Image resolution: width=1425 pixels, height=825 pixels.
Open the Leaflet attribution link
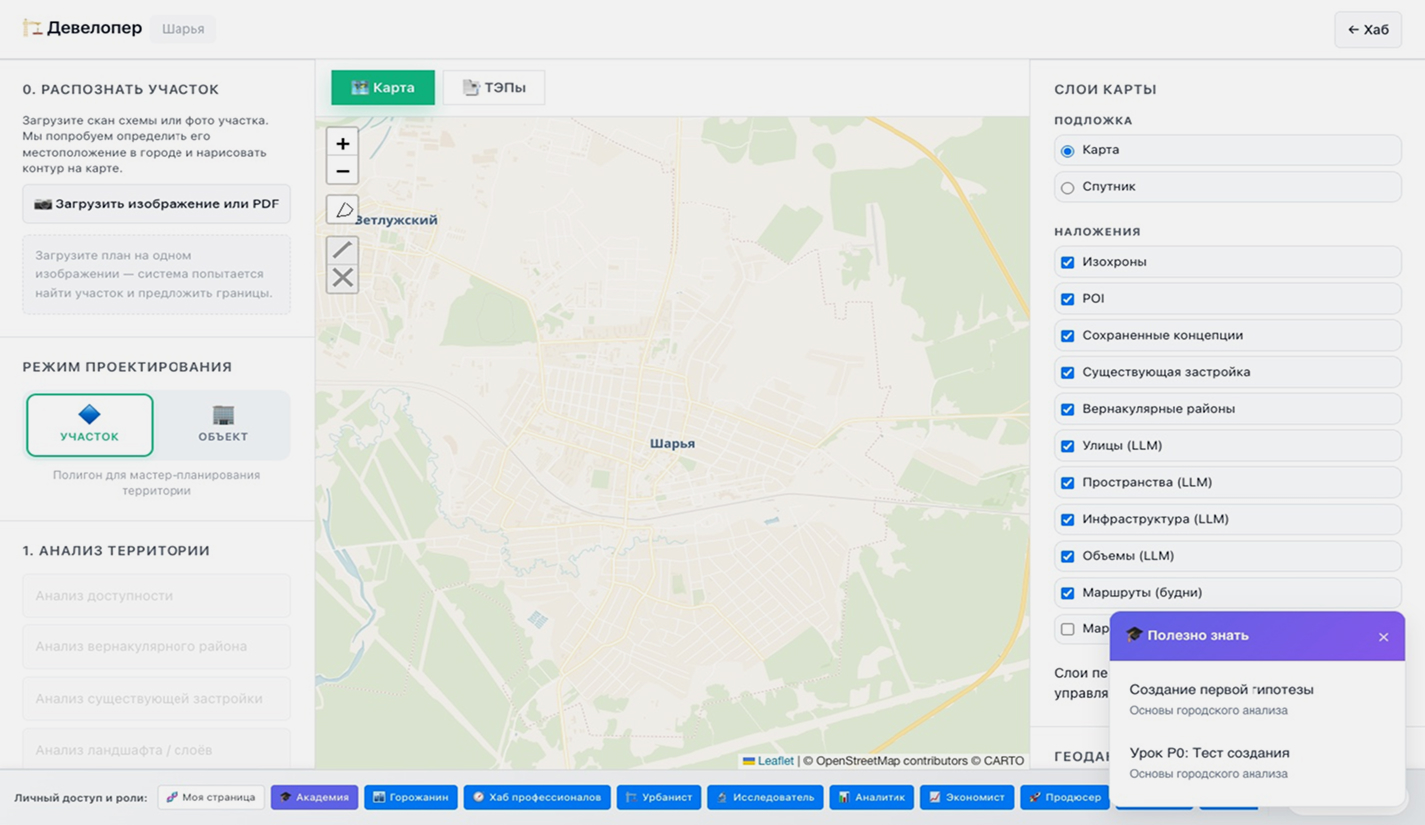[775, 761]
